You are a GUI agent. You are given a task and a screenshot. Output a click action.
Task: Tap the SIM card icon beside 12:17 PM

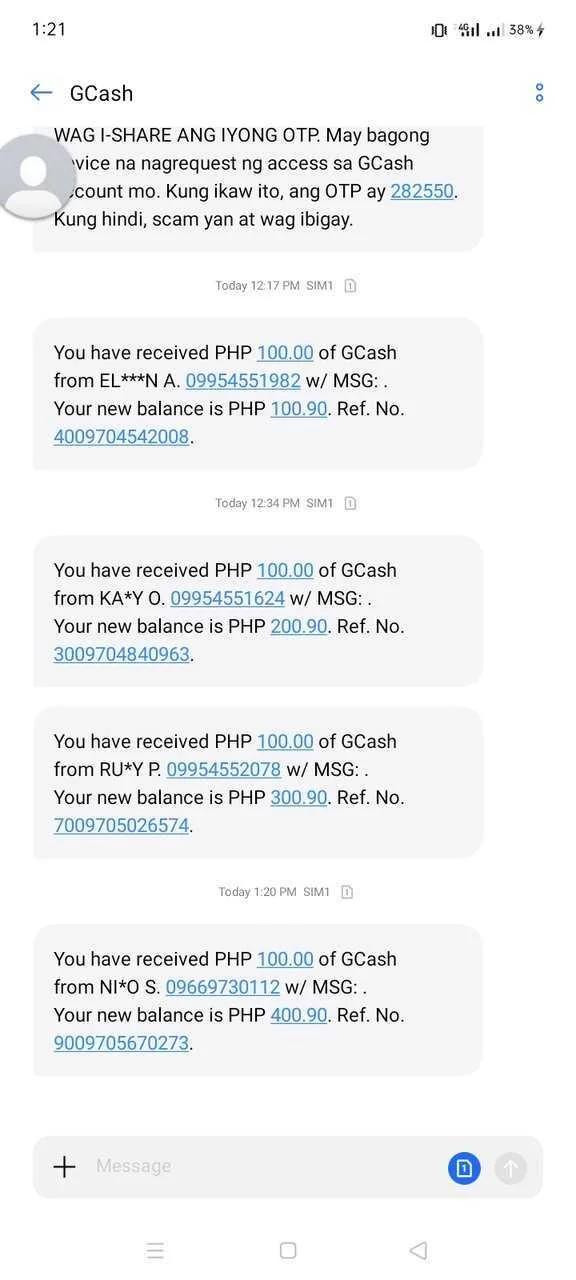tap(350, 286)
